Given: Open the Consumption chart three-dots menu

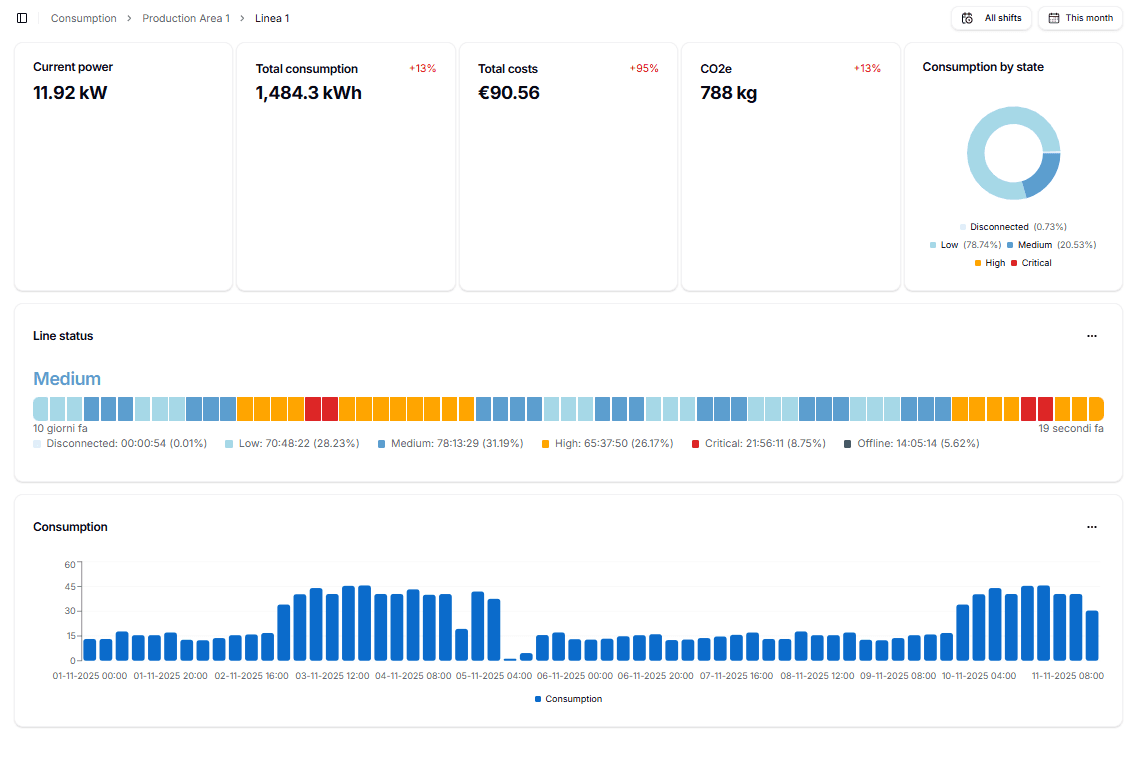Looking at the screenshot, I should click(x=1091, y=527).
